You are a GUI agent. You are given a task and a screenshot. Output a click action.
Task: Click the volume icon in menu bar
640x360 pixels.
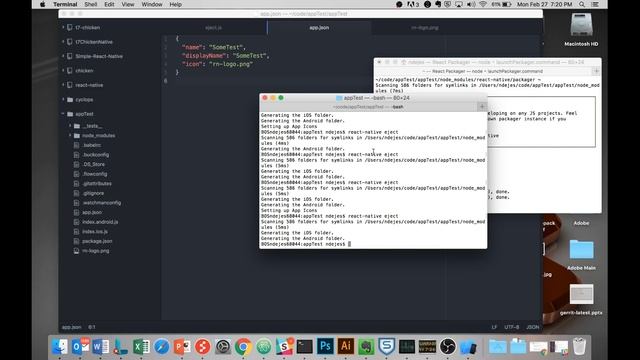click(x=471, y=4)
